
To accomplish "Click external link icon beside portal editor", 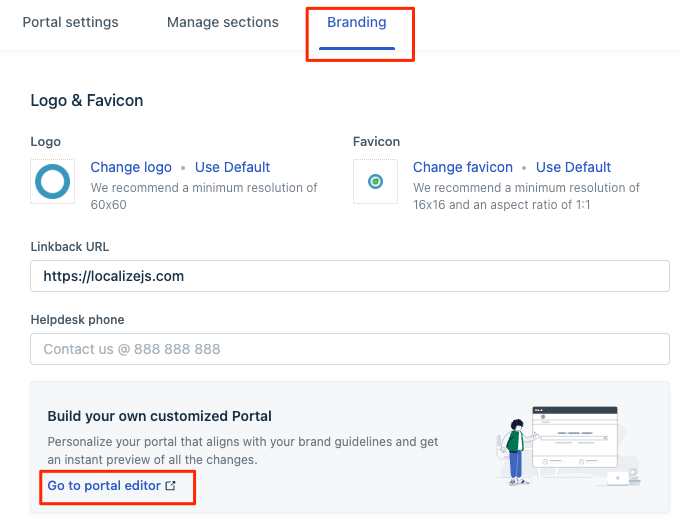I will 171,485.
